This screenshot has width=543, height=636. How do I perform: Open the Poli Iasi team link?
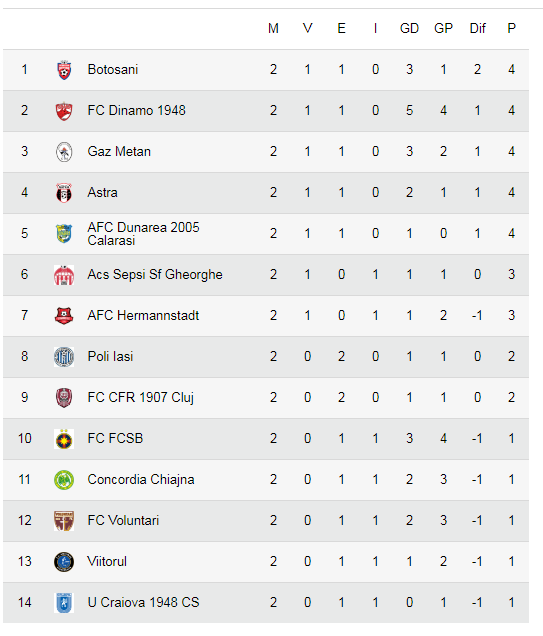pos(110,357)
